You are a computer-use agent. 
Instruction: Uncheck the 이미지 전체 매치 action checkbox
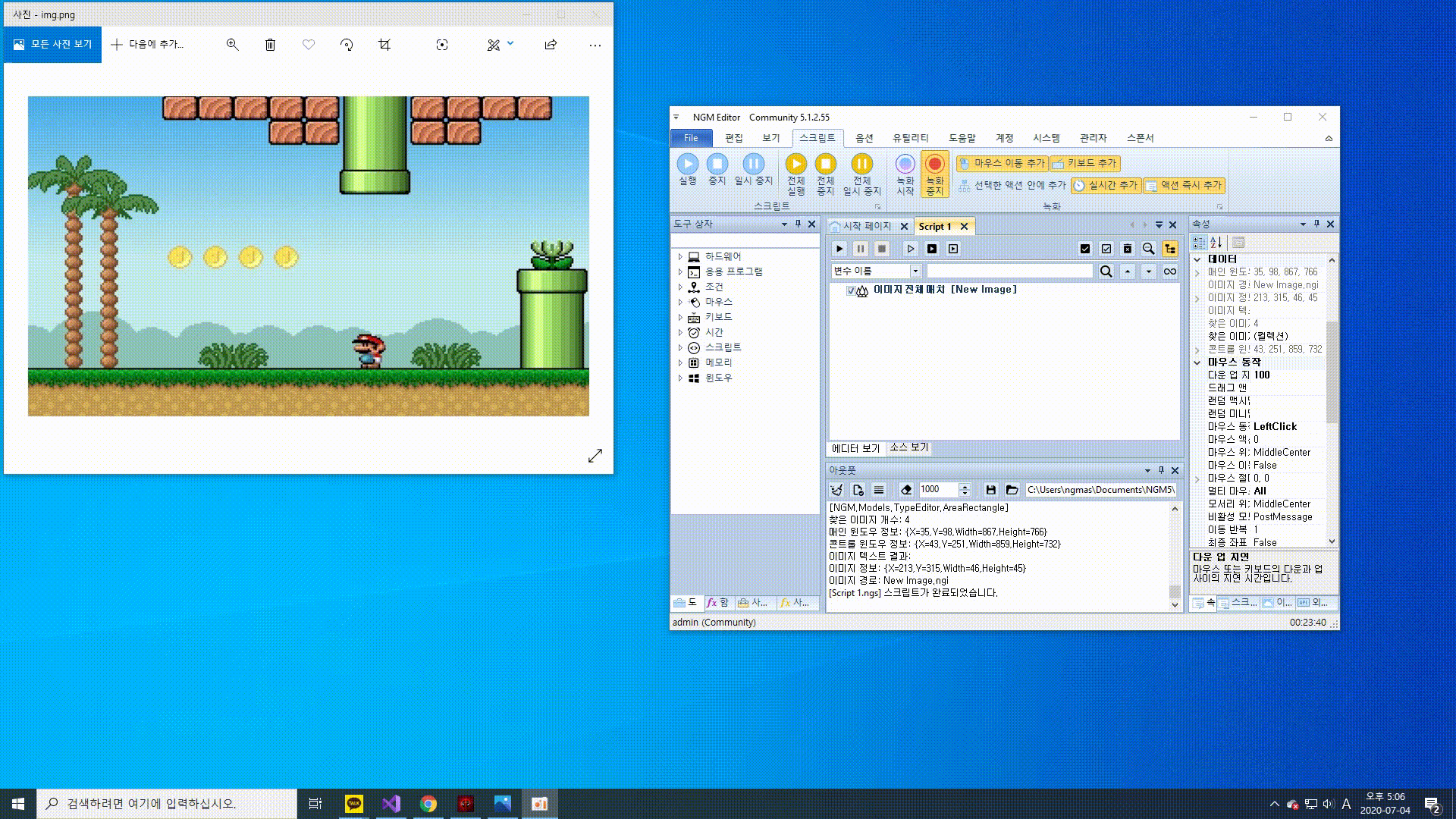point(850,290)
